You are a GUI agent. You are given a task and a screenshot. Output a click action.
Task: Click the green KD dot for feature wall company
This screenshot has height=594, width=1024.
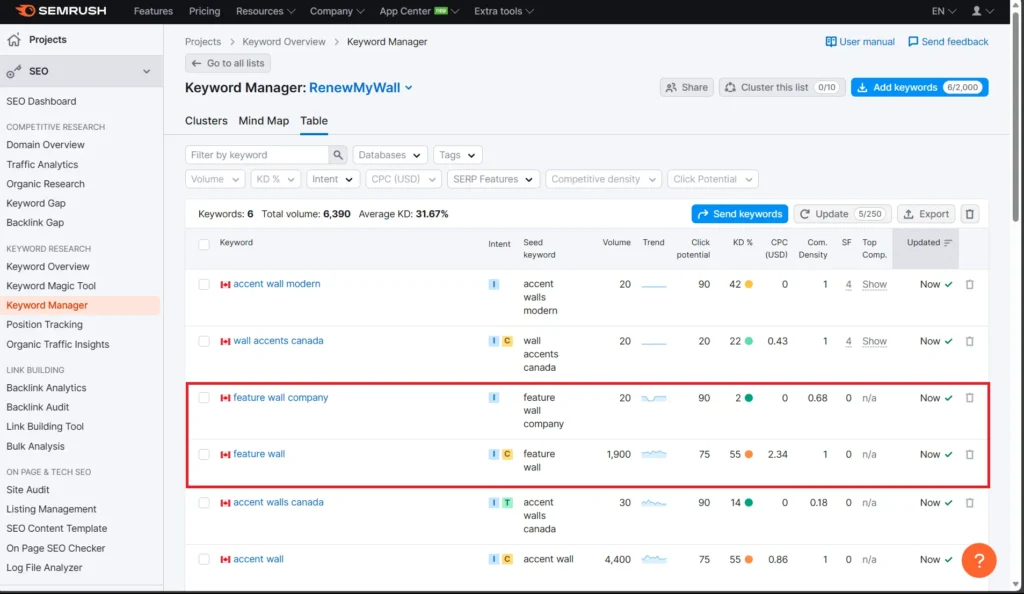point(749,398)
